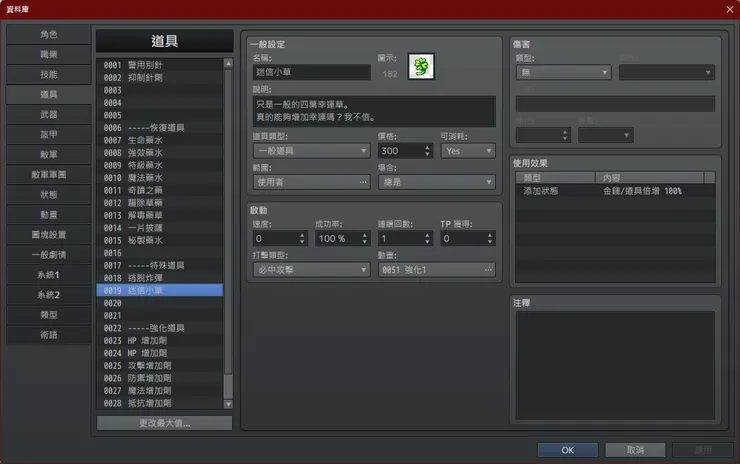Open the 角色 tab

[x=49, y=34]
